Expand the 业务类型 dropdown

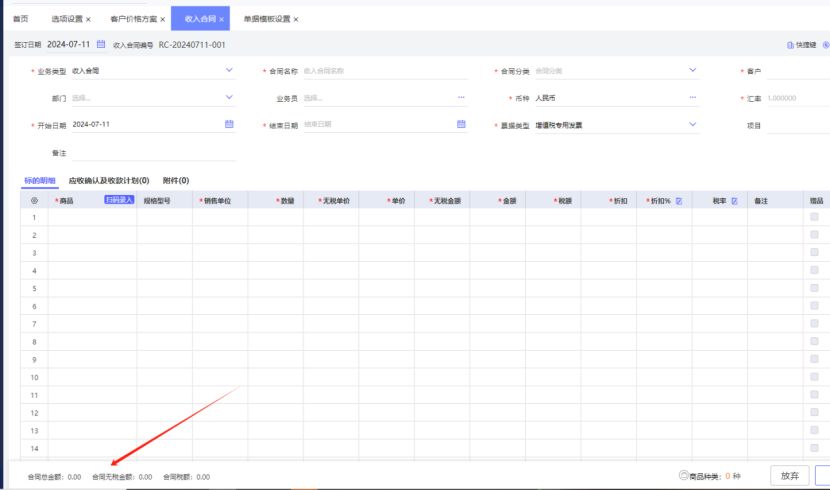[229, 71]
